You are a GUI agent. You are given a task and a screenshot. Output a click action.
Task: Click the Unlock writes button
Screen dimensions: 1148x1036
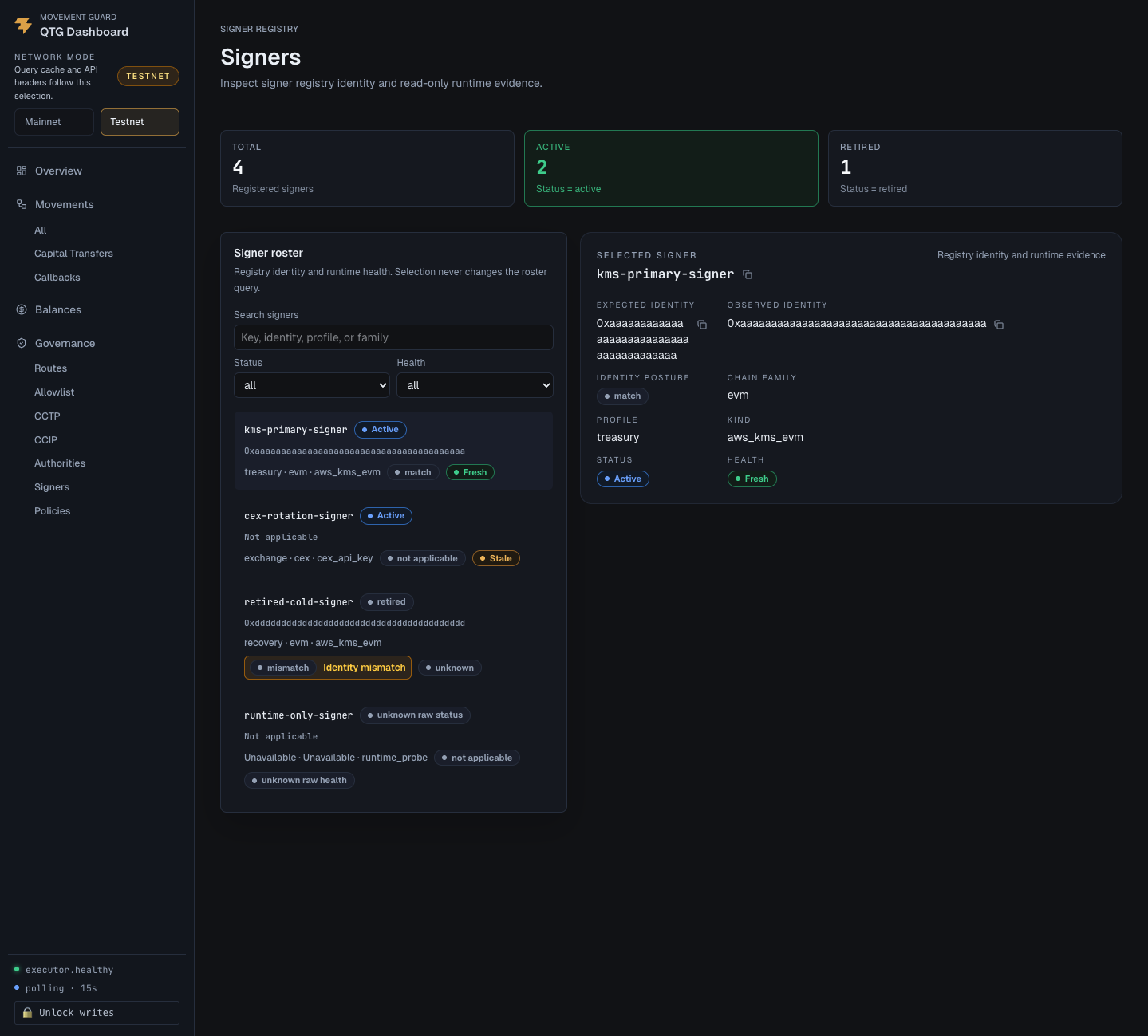point(97,1013)
